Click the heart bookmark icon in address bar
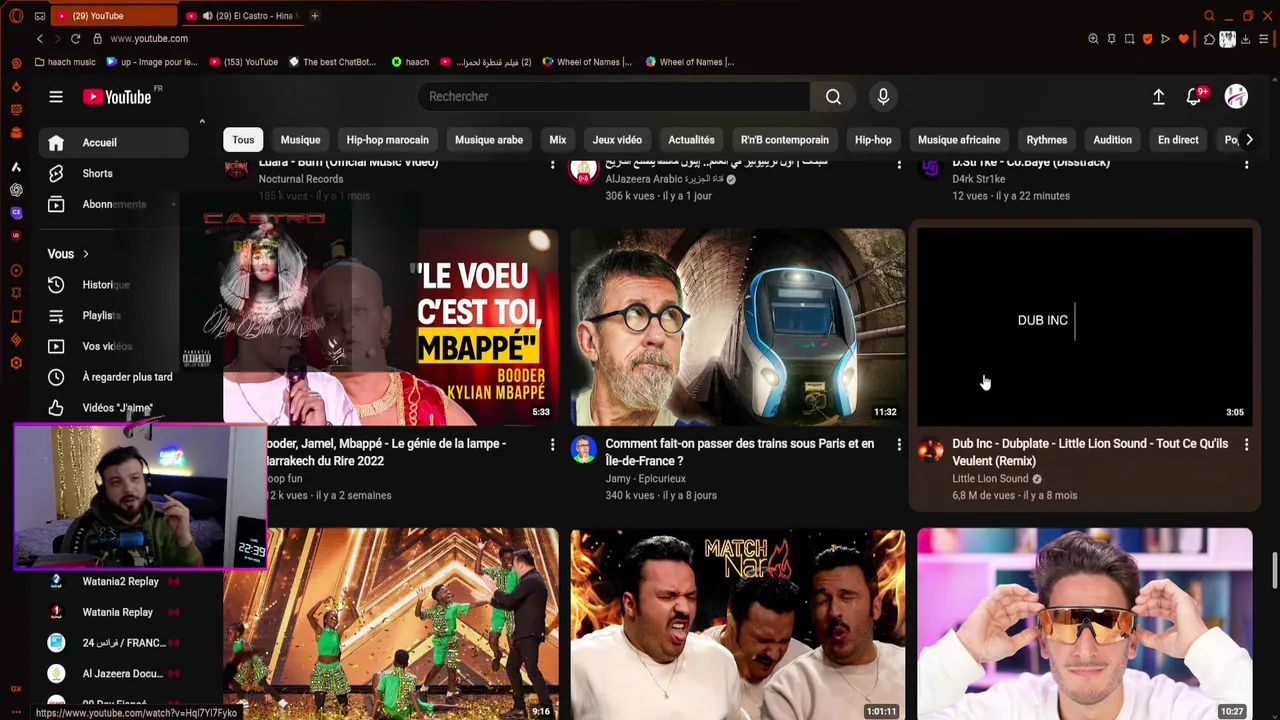Screen dimensions: 1280x720 (1184, 39)
